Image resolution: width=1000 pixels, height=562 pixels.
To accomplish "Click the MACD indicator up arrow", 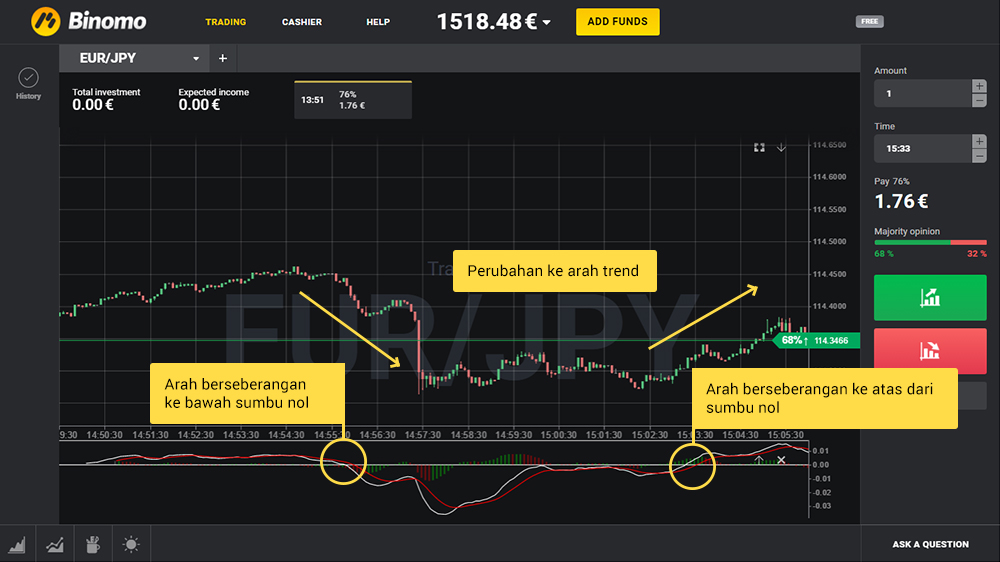I will pyautogui.click(x=759, y=459).
